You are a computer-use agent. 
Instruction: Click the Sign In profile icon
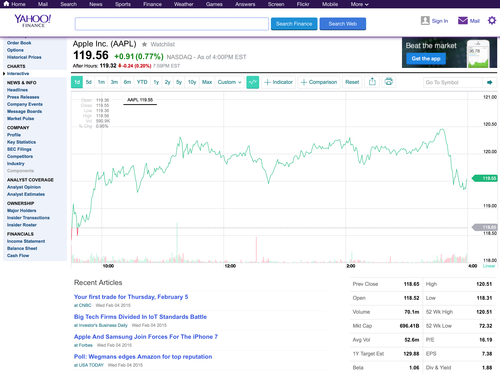coord(425,21)
